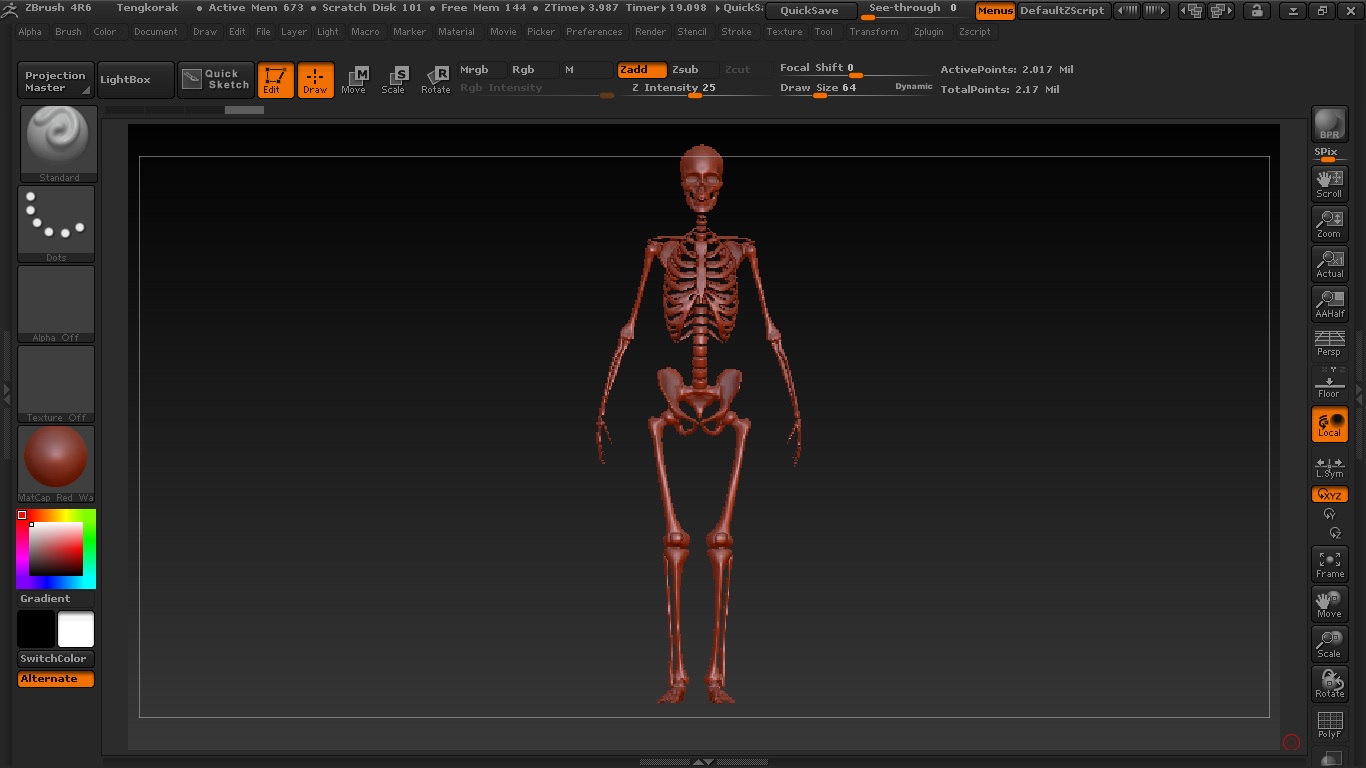
Task: Click the black secondary color swatch
Action: coord(36,630)
